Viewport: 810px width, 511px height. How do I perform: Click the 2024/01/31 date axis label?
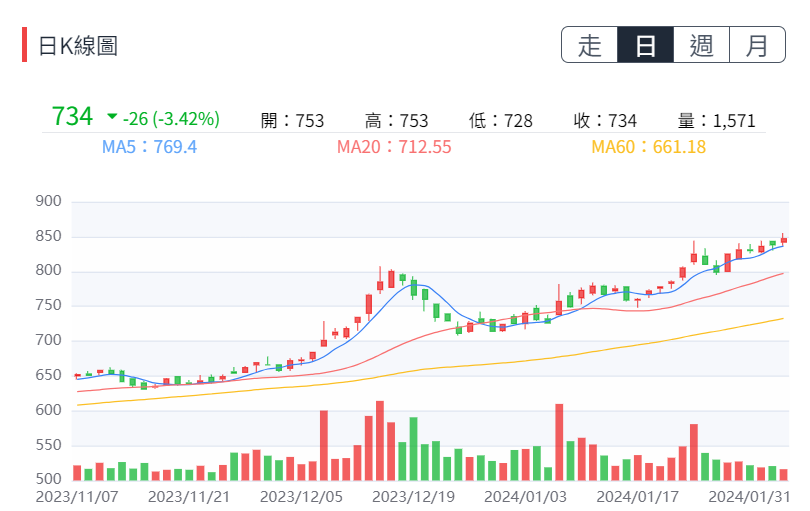pyautogui.click(x=749, y=495)
